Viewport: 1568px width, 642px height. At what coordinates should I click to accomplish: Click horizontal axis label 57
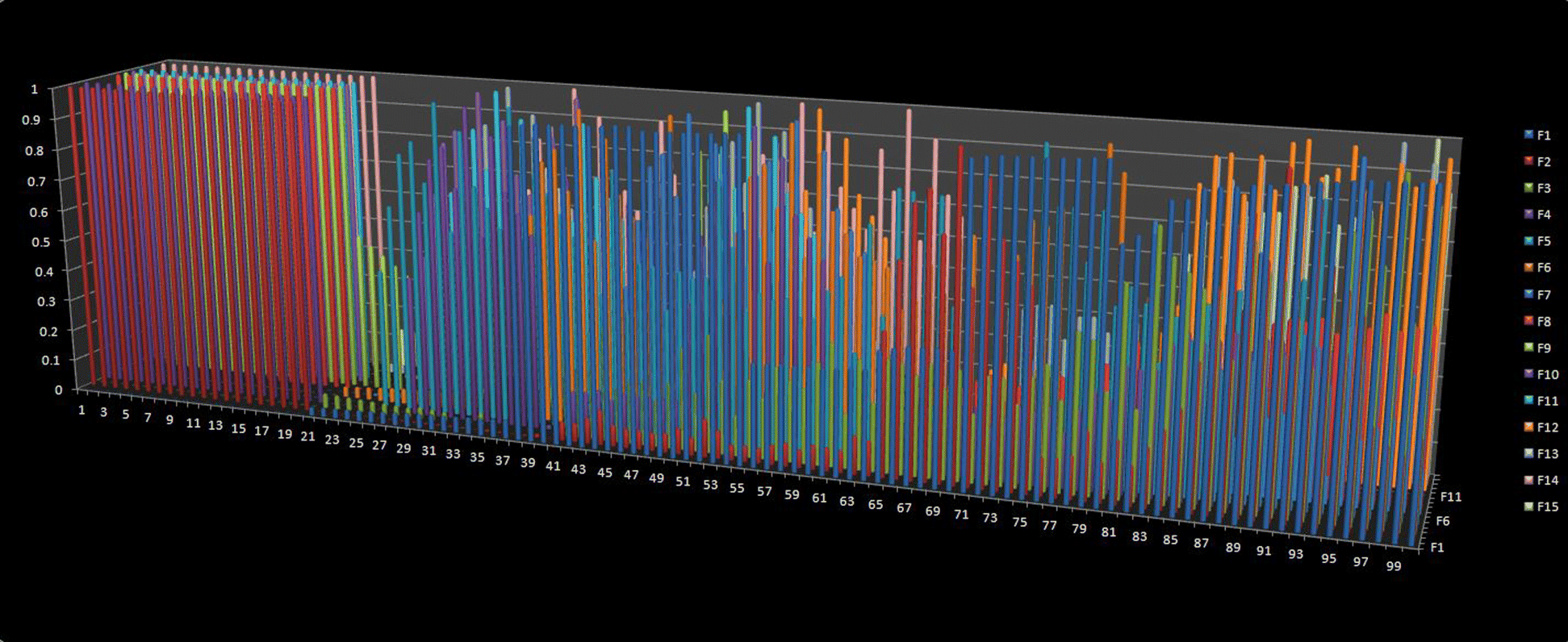(x=763, y=491)
